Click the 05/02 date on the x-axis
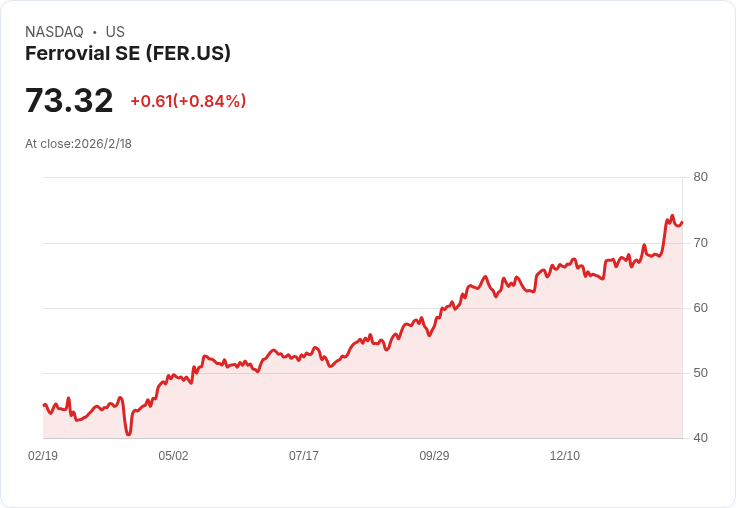Image resolution: width=736 pixels, height=508 pixels. pos(173,456)
